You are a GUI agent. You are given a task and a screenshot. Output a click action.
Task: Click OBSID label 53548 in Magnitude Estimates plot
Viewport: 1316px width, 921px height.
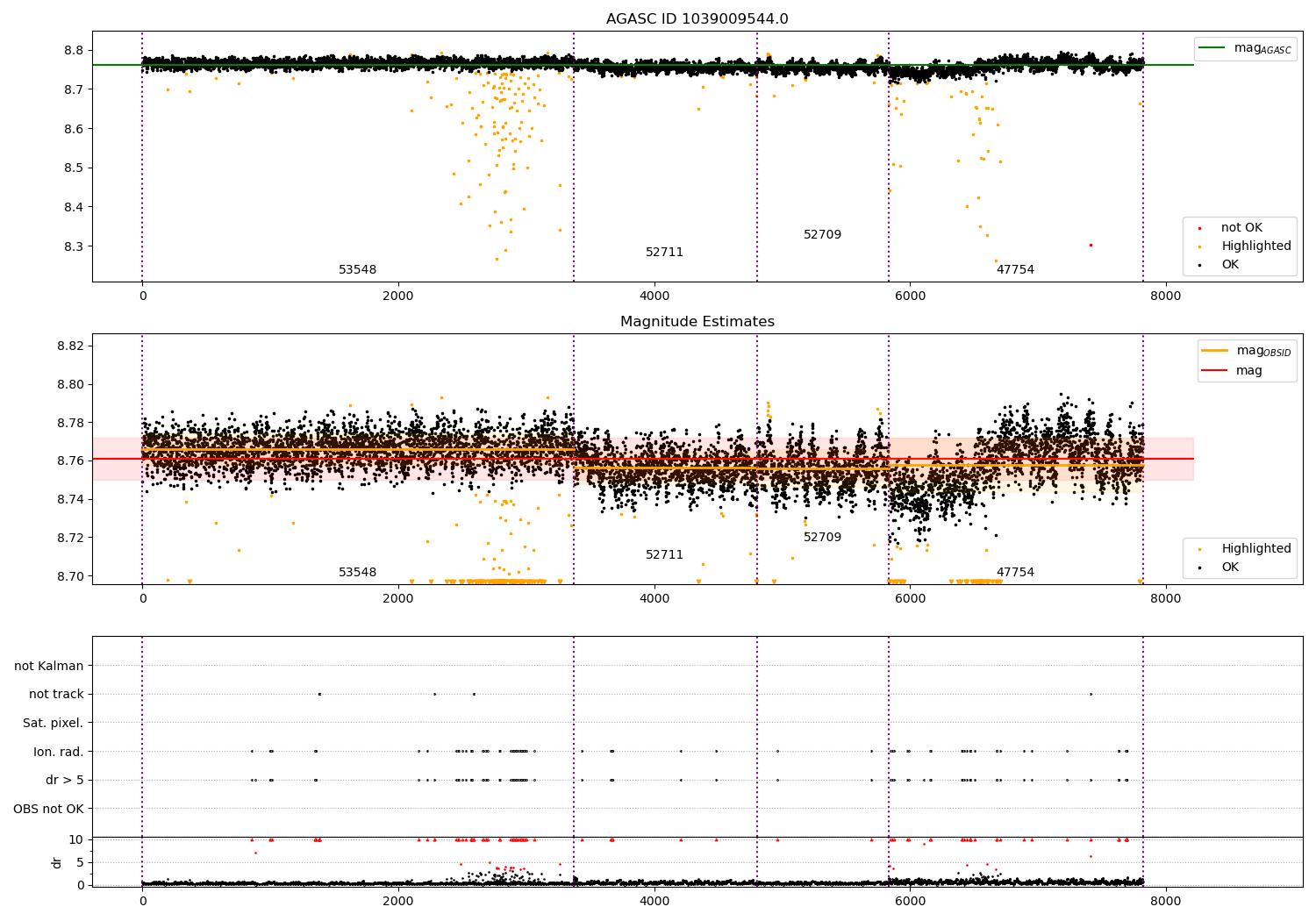click(357, 573)
